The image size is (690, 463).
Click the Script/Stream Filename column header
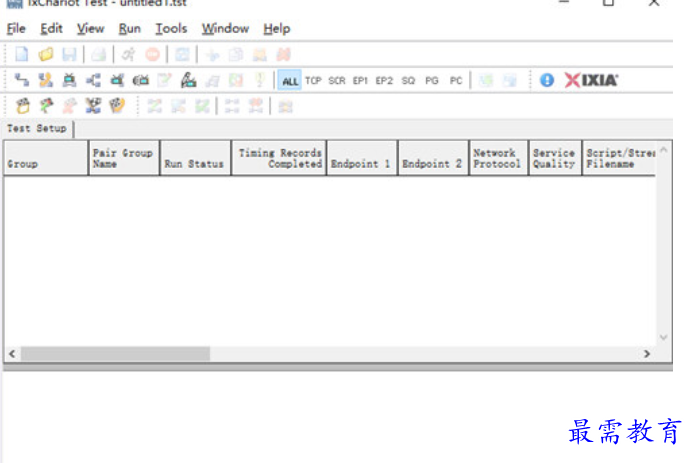(x=620, y=158)
